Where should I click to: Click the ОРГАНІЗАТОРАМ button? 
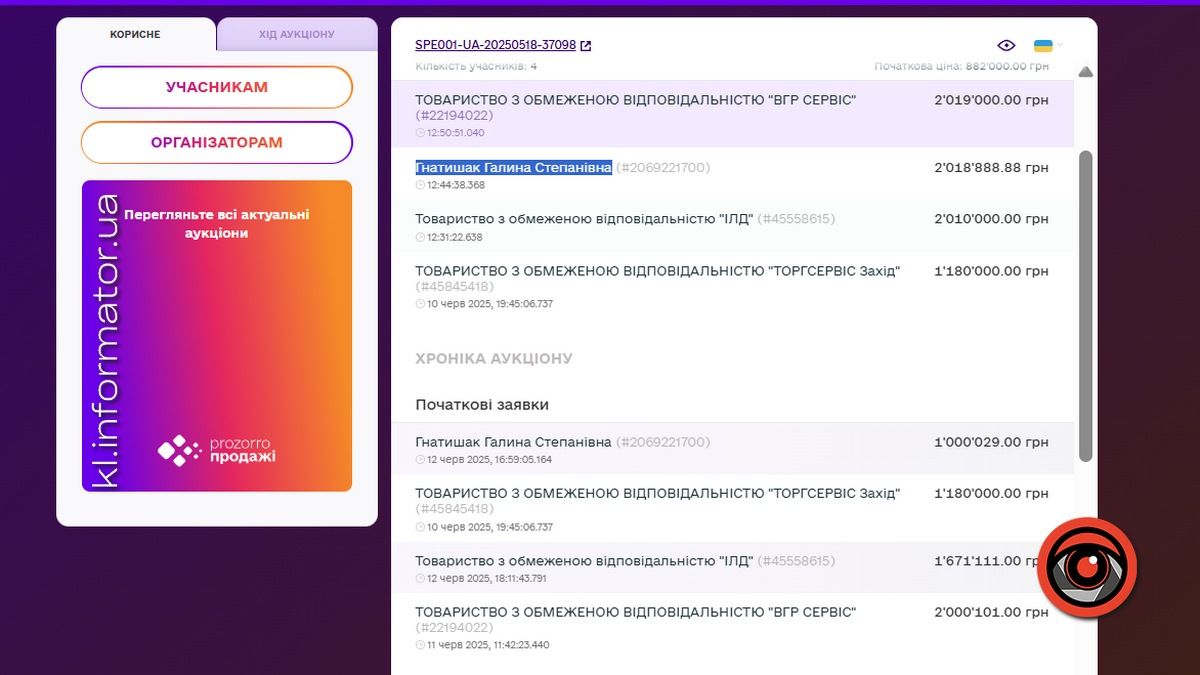click(x=216, y=142)
